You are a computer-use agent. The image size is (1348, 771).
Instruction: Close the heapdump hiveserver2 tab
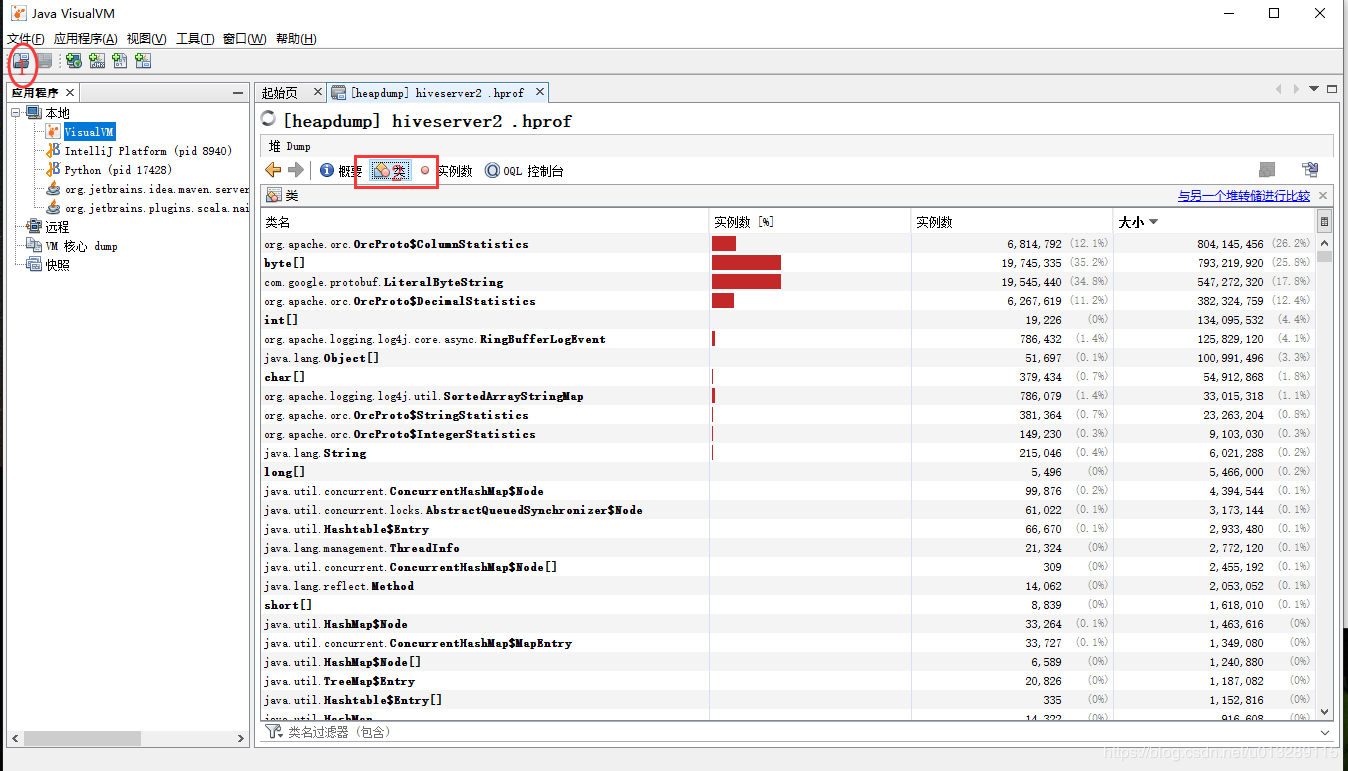(x=540, y=92)
